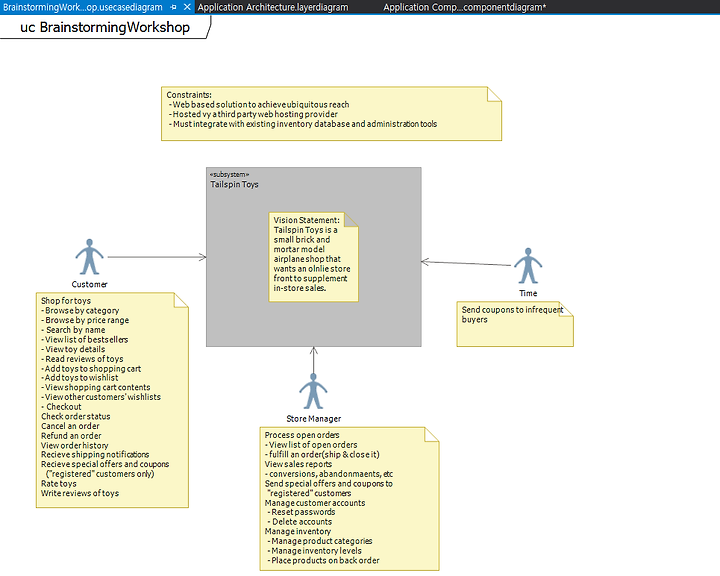Click '- Checkout' line in Customer note

click(62, 407)
